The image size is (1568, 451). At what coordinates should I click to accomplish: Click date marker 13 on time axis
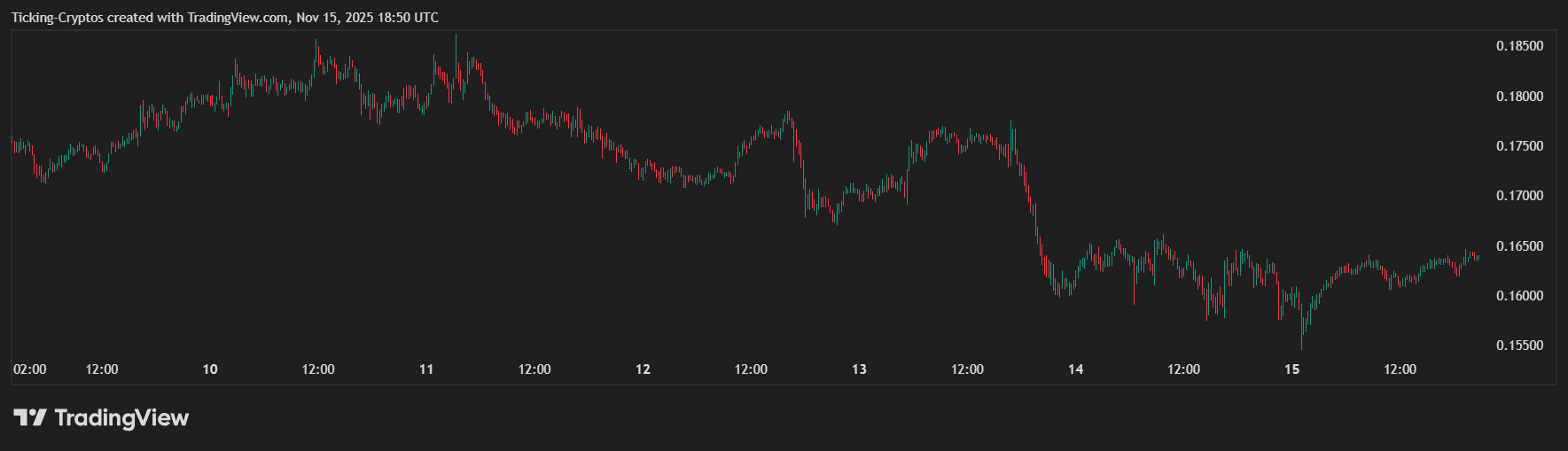[x=859, y=369]
